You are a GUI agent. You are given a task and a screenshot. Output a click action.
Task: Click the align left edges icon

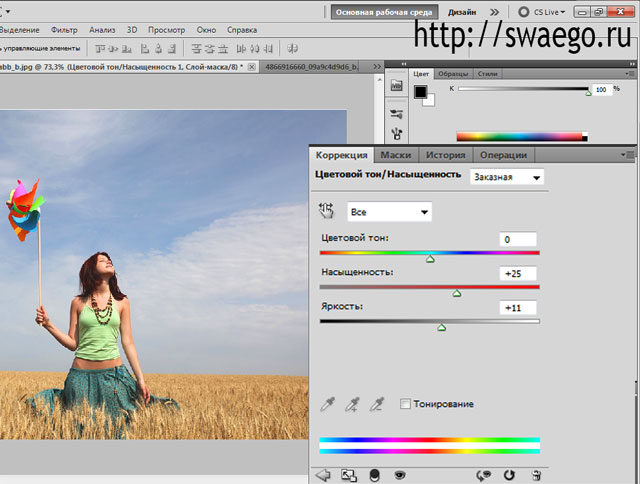coord(145,49)
